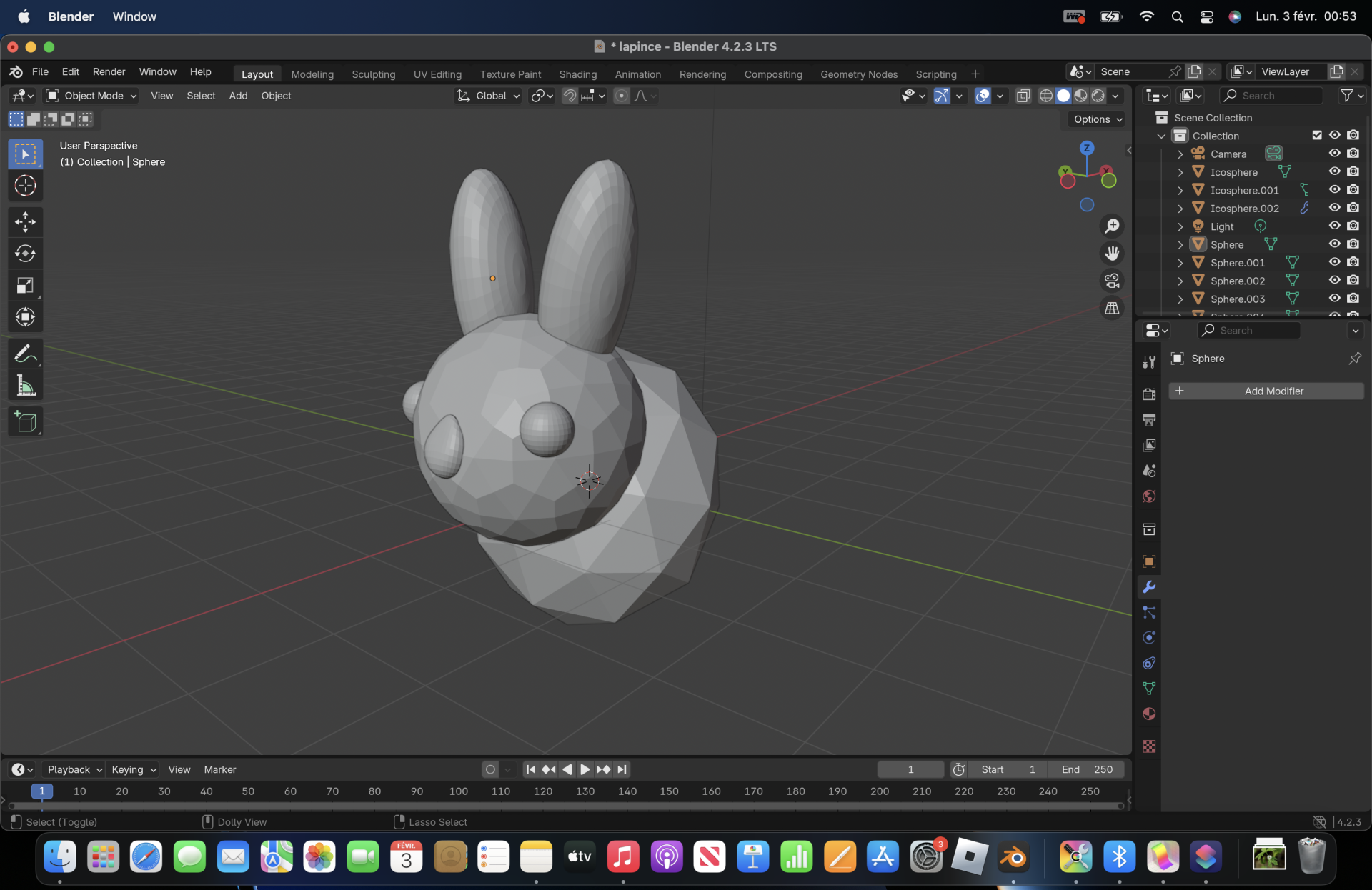The width and height of the screenshot is (1372, 890).
Task: Activate the Transform tool
Action: (25, 317)
